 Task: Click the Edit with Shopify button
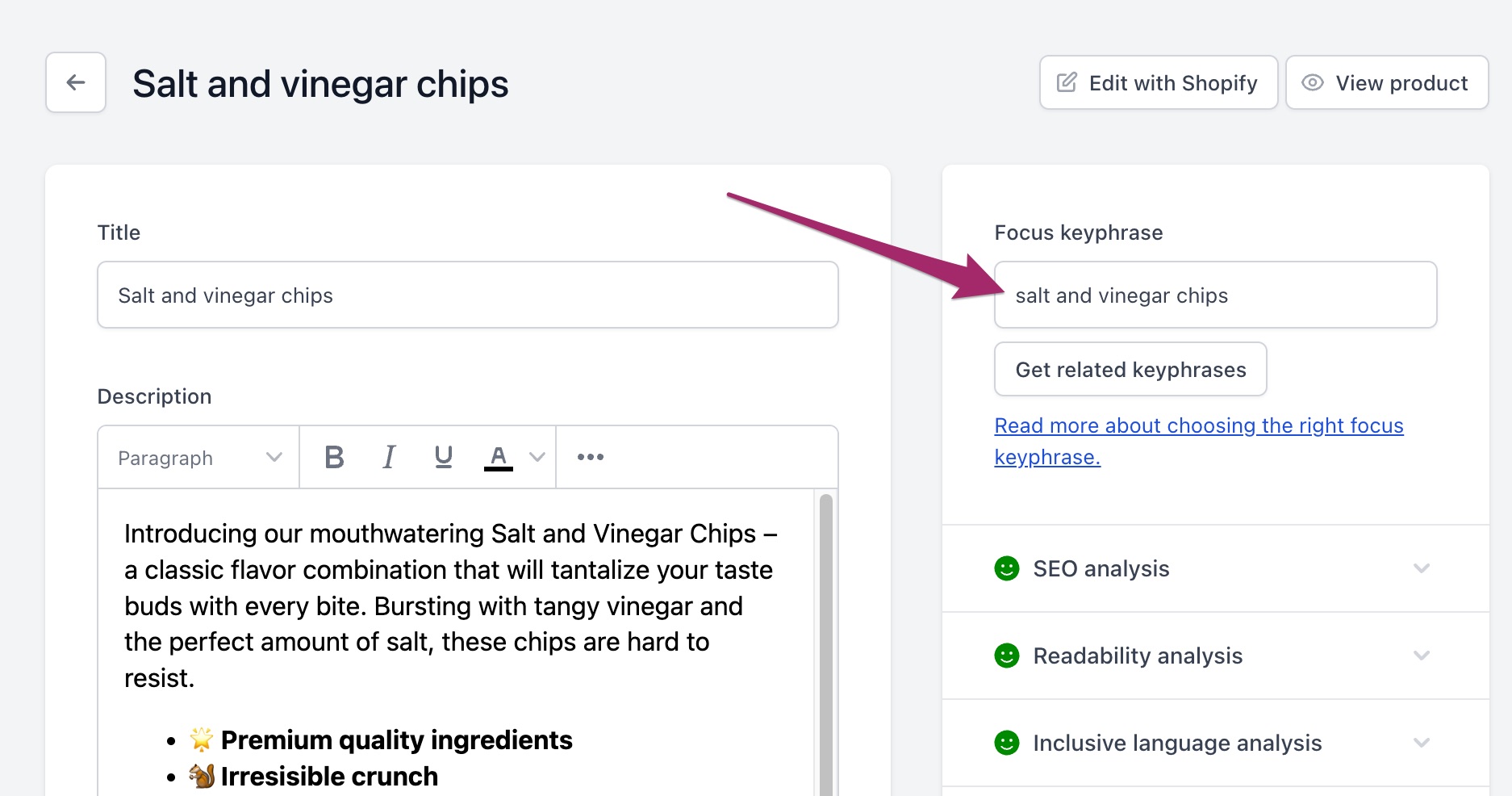click(1158, 82)
